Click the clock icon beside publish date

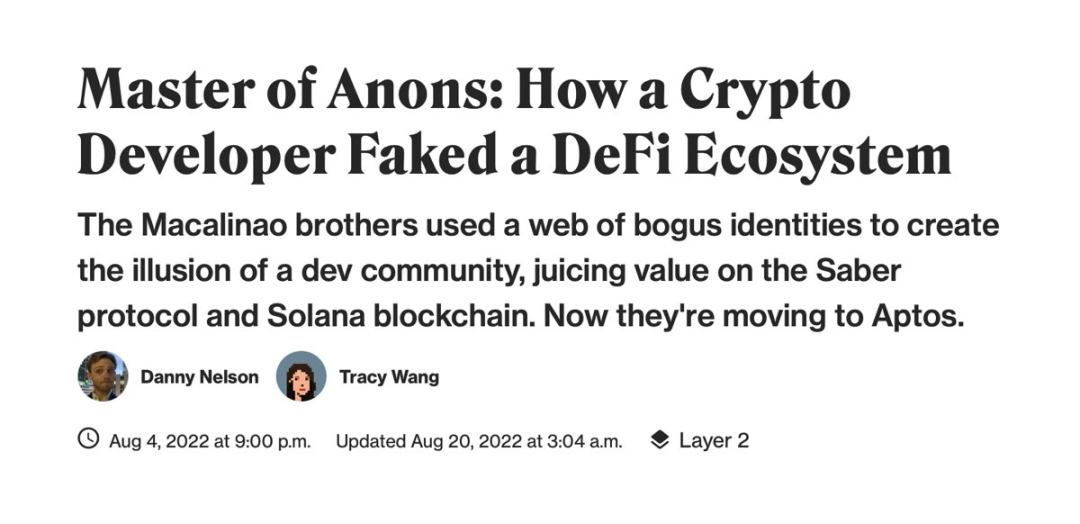pyautogui.click(x=89, y=439)
